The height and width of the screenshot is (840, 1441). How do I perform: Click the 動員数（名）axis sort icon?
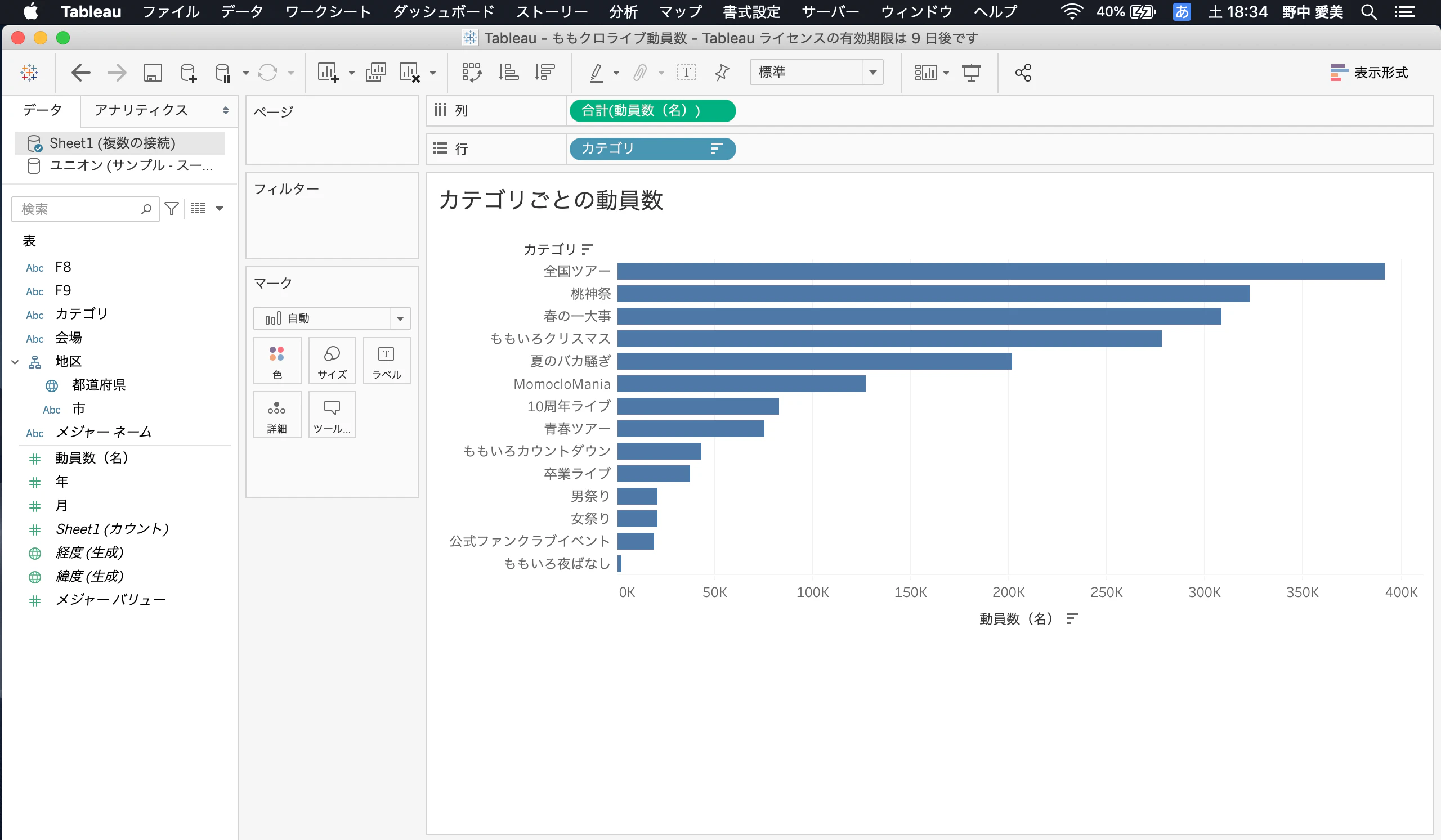(1072, 618)
